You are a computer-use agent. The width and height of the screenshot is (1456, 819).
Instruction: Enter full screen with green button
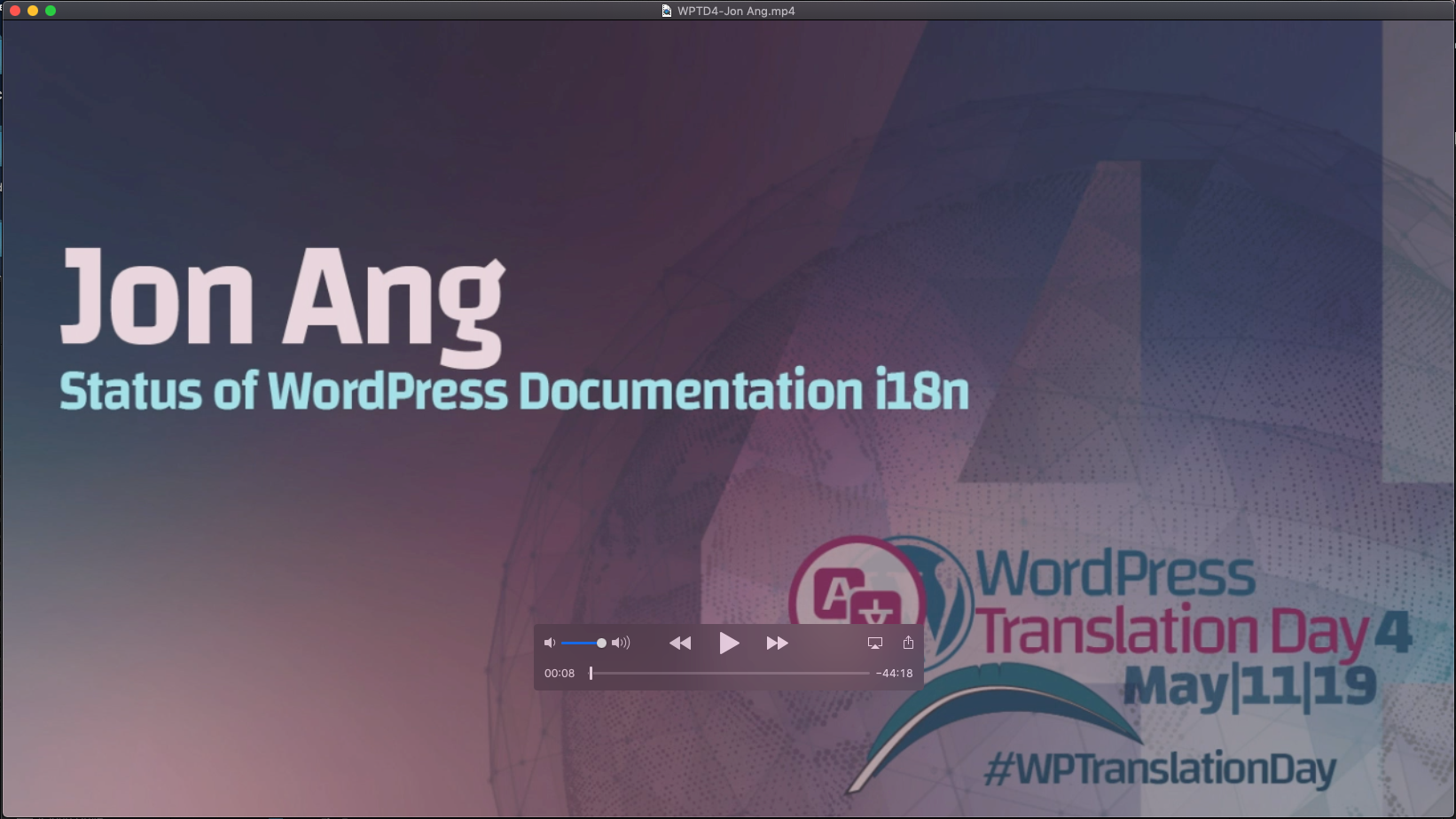pyautogui.click(x=51, y=11)
